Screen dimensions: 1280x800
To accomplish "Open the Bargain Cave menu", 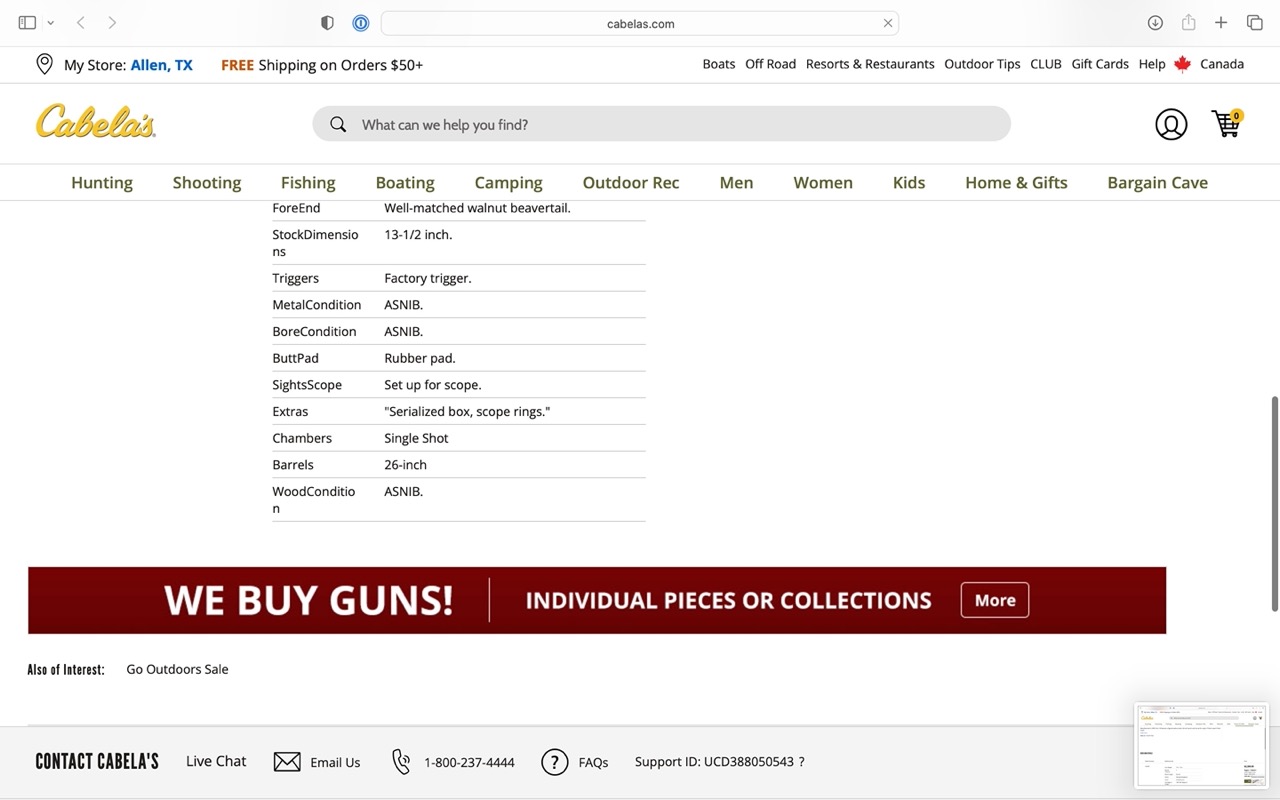I will coord(1157,182).
